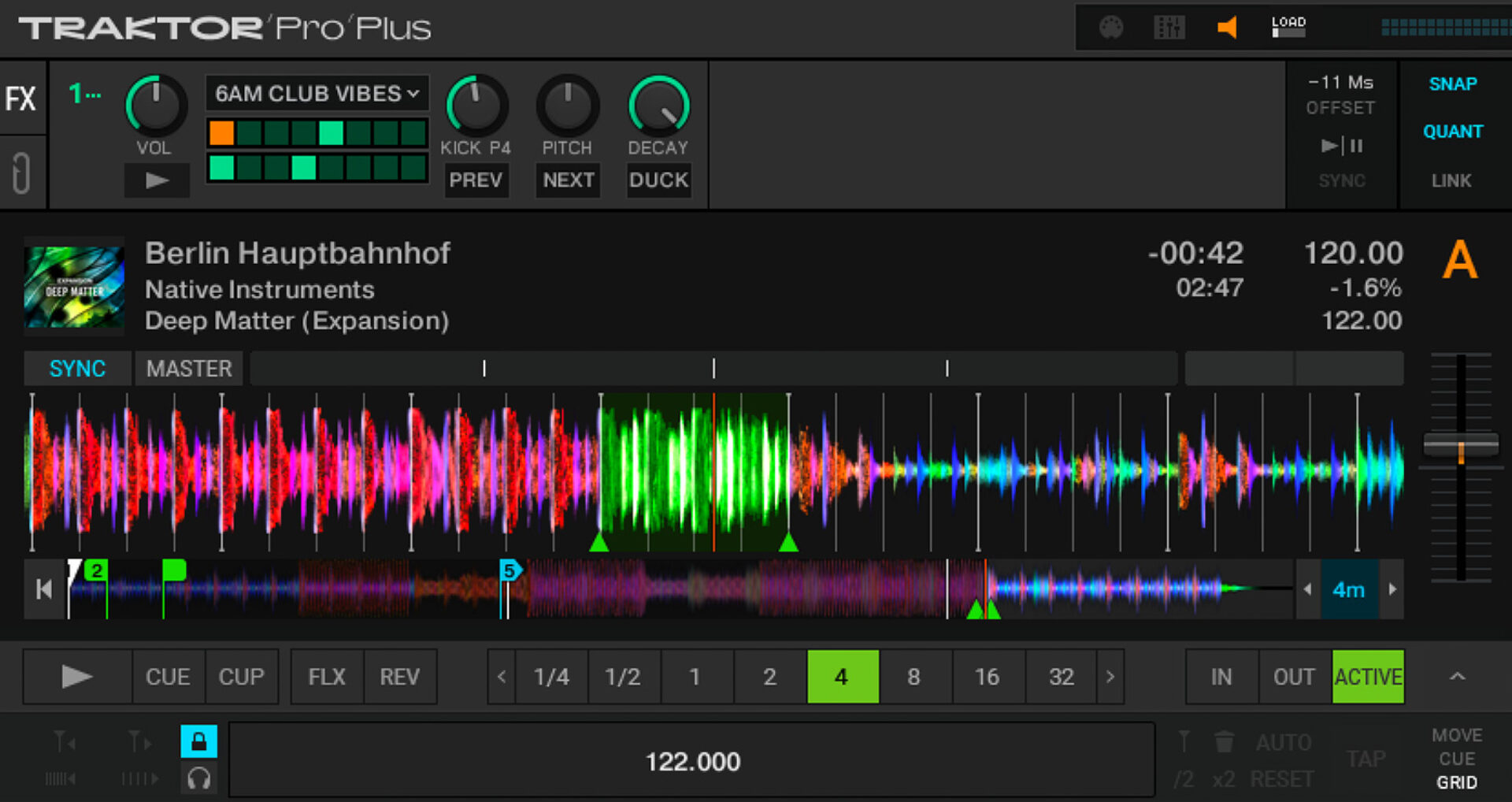This screenshot has width=1512, height=802.
Task: Click the DECAY knob
Action: (658, 106)
